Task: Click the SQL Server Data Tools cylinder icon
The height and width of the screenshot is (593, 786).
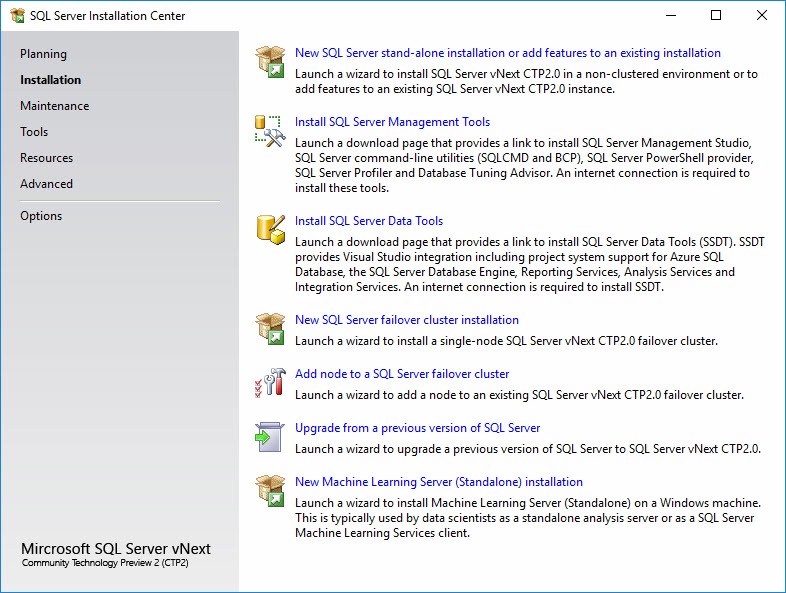Action: point(271,230)
